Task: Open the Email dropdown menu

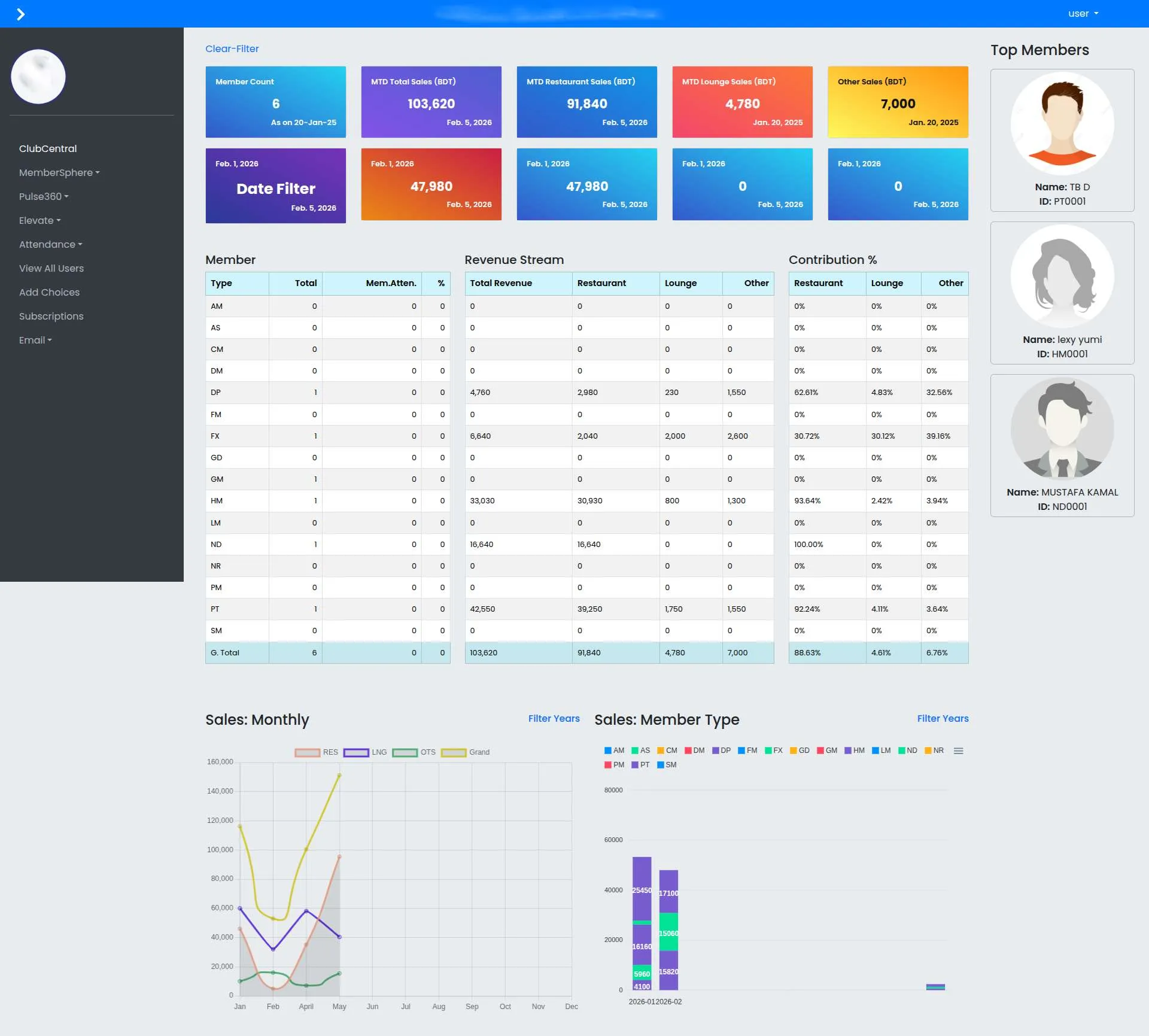Action: tap(36, 340)
